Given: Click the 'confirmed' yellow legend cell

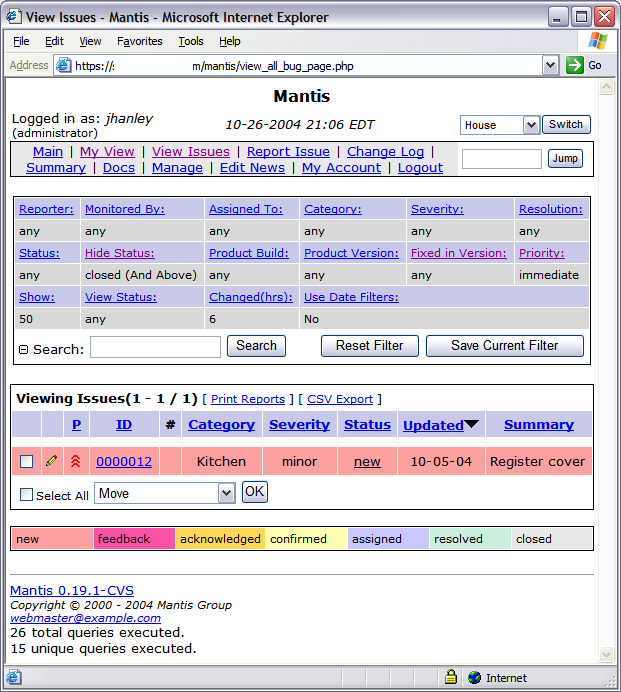Looking at the screenshot, I should pos(306,538).
